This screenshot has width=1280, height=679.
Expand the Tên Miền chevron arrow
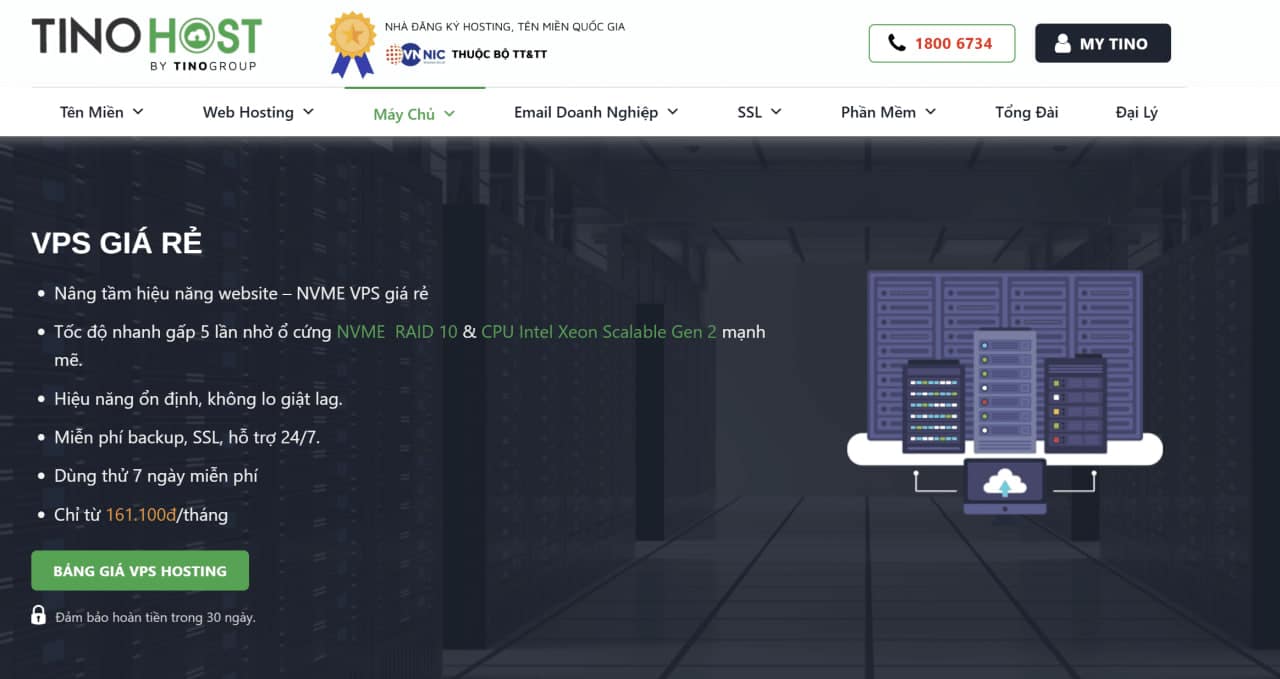pos(138,112)
